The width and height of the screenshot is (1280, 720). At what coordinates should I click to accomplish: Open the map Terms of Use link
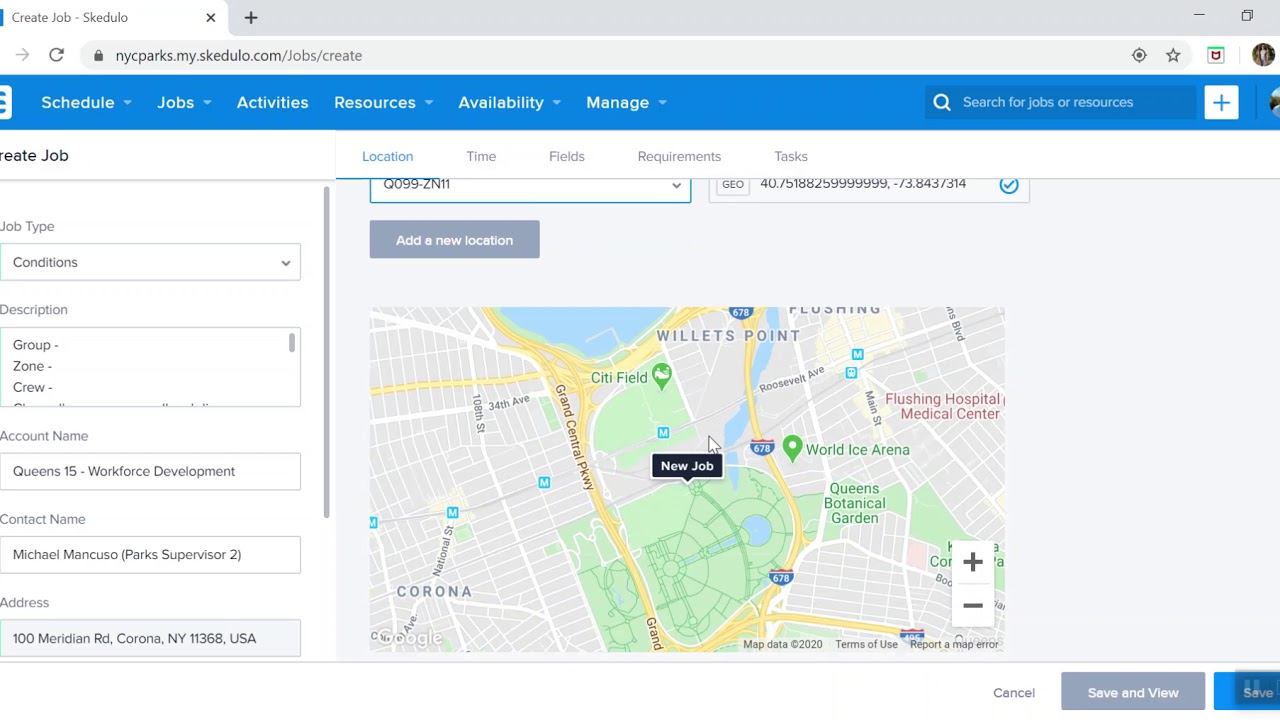[x=867, y=645]
